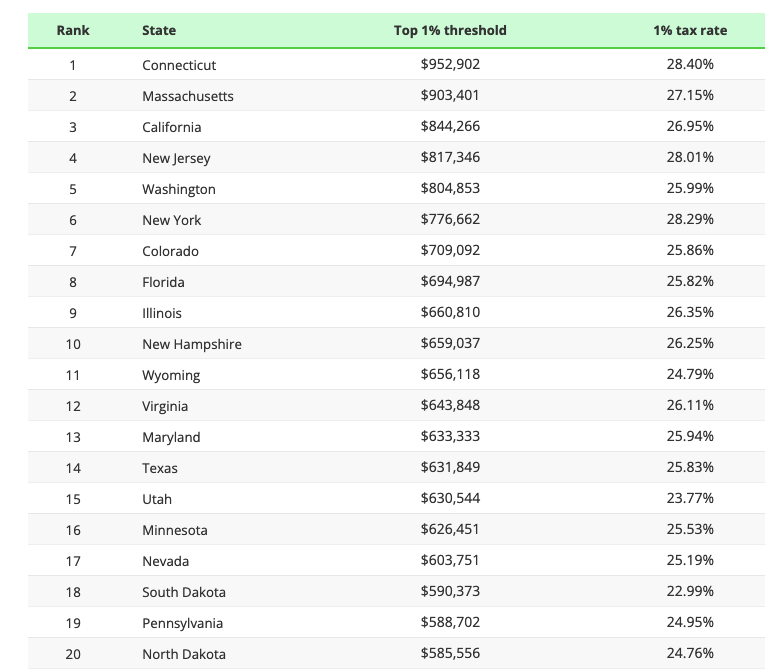Viewport: 782px width, 669px height.
Task: Select the Massachusetts row name
Action: [x=188, y=96]
